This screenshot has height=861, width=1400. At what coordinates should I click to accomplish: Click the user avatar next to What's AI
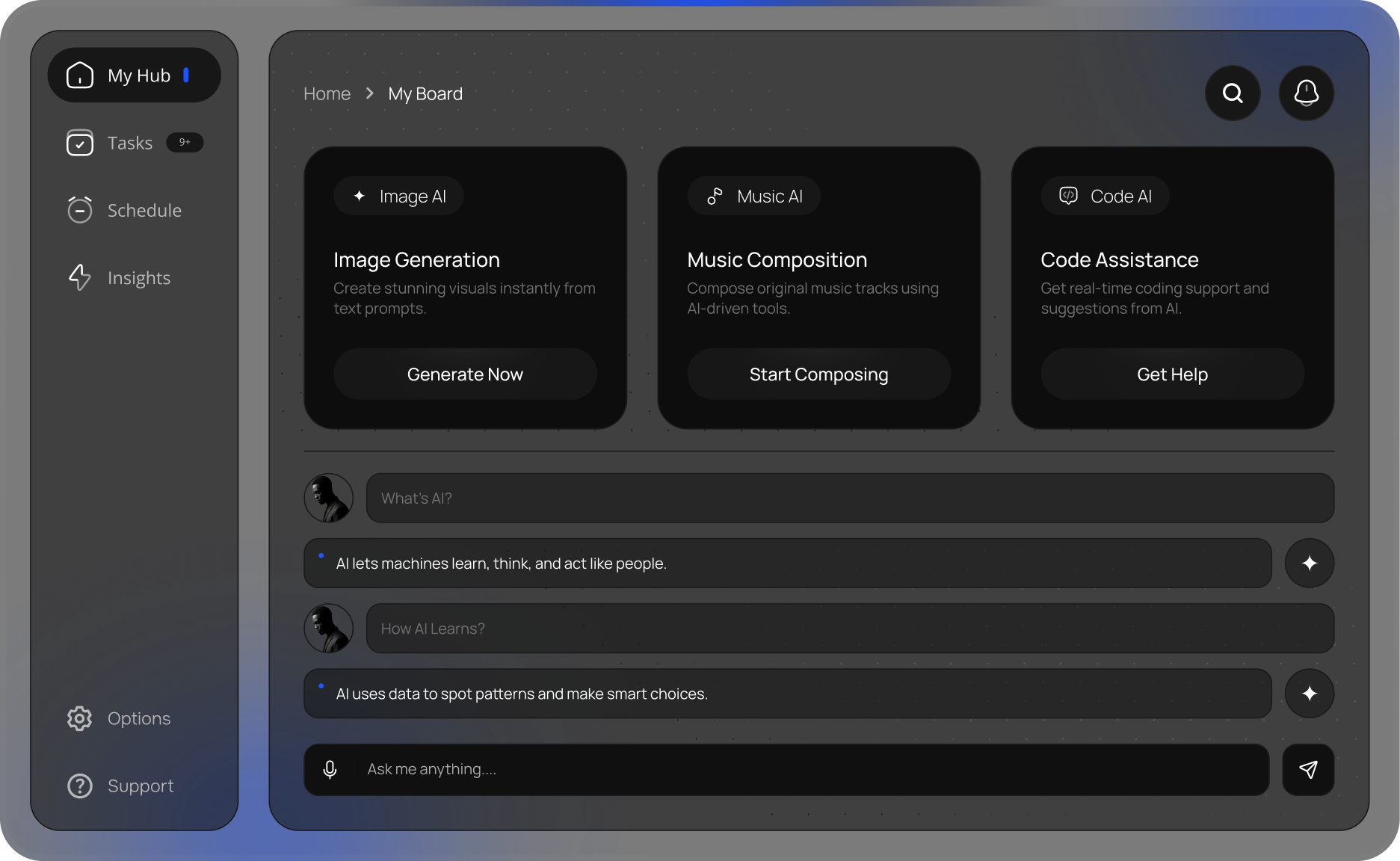tap(328, 497)
